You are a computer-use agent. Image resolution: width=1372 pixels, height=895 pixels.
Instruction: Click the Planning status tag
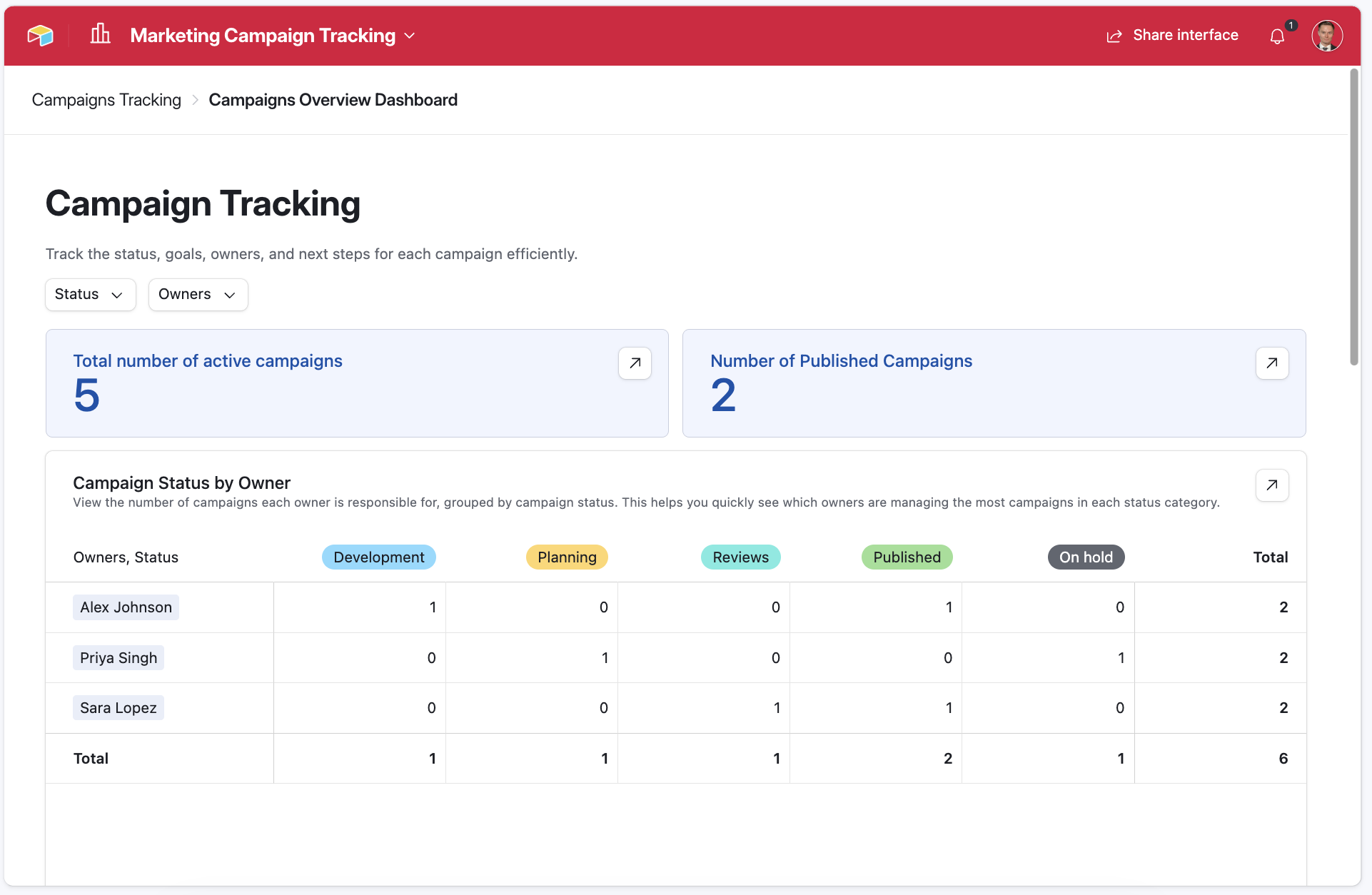tap(567, 557)
